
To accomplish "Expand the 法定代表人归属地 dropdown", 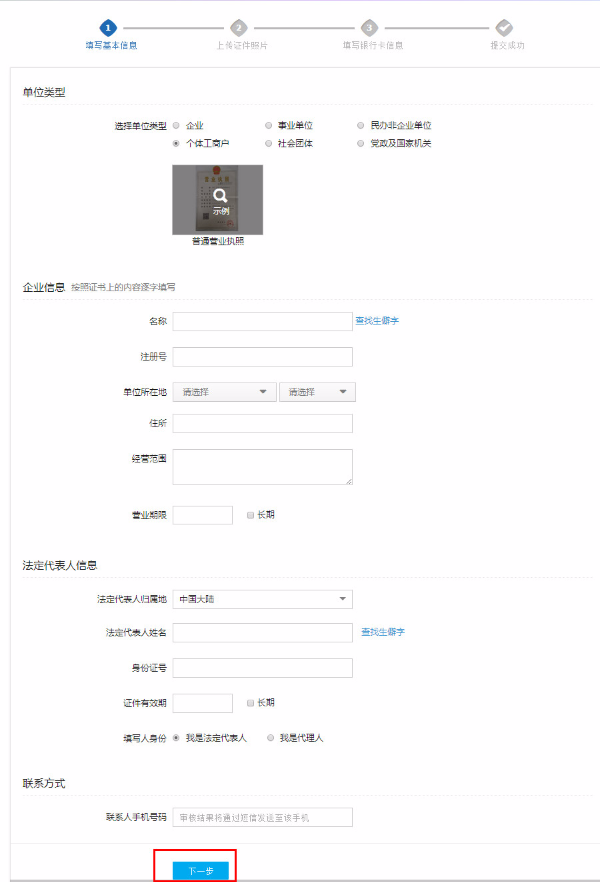I will click(x=262, y=599).
